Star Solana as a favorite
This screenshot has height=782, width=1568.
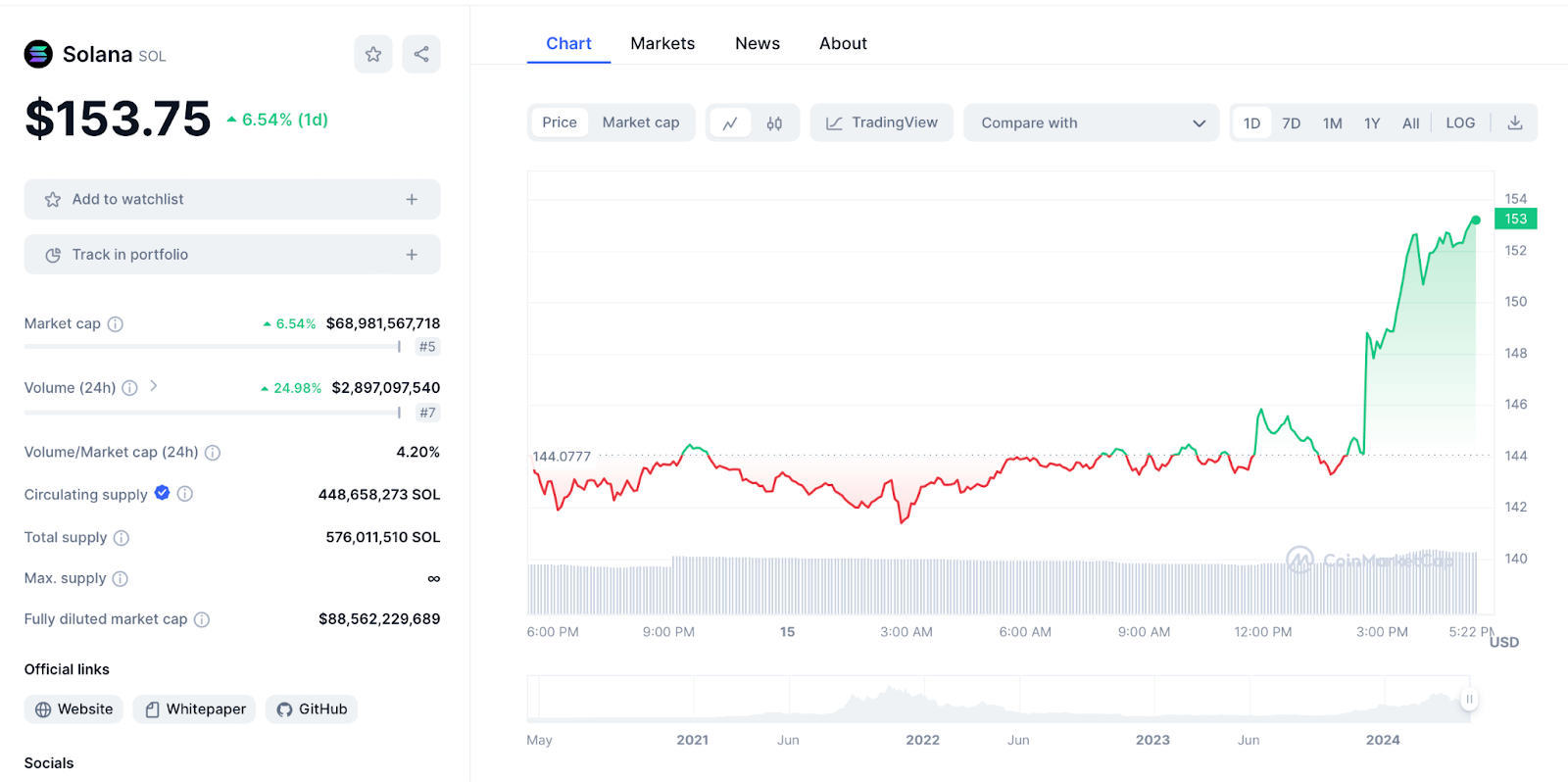(x=373, y=54)
